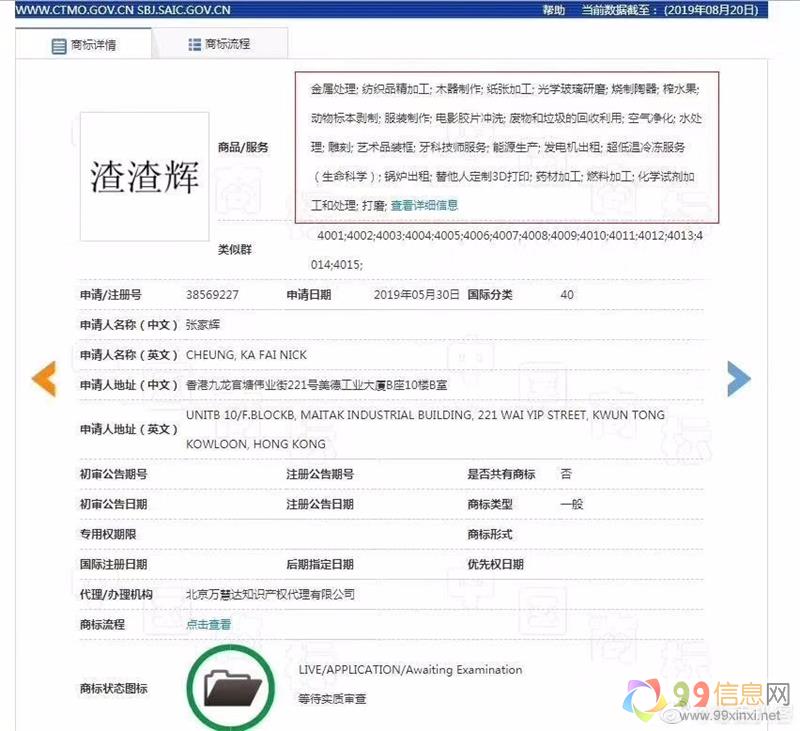Click the 点击查看 trademark process link
800x731 pixels.
pos(208,624)
